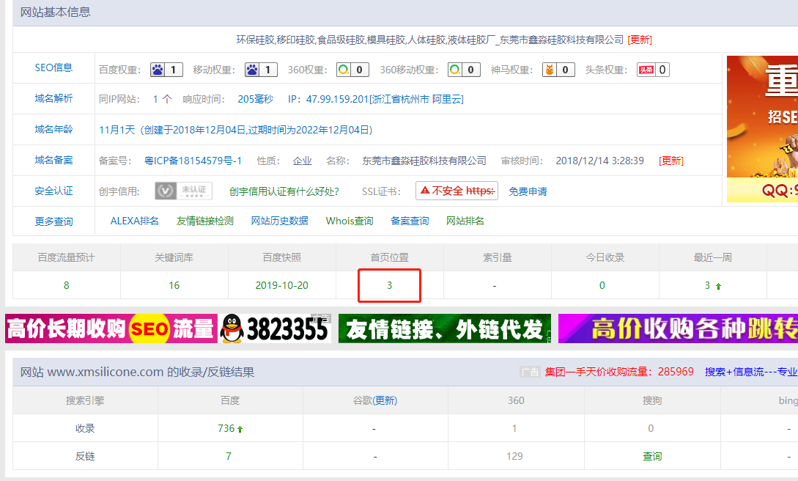The width and height of the screenshot is (798, 481).
Task: Click the 首页位置 column header
Action: 389,258
